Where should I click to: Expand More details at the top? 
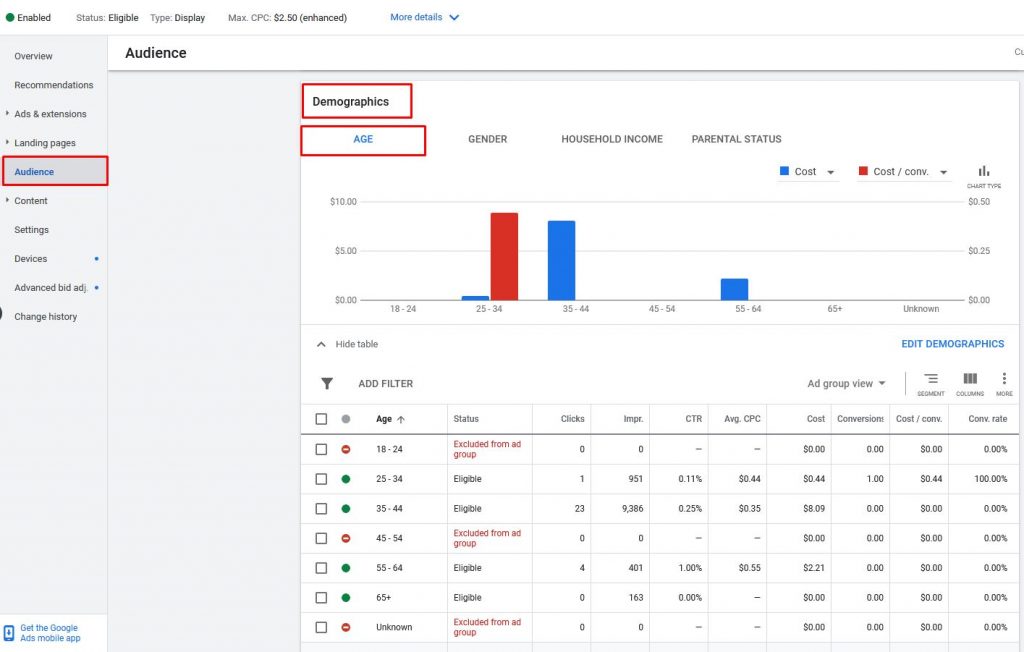425,17
